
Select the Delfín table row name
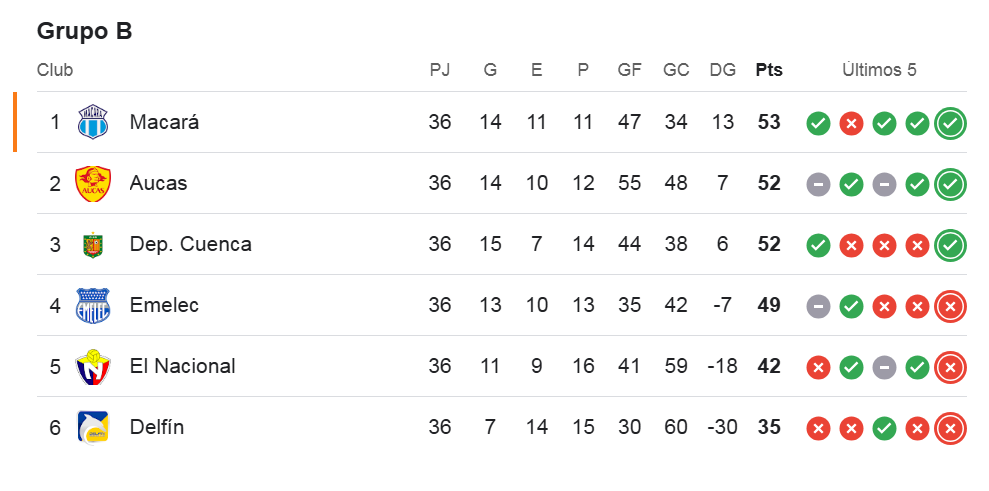[157, 428]
